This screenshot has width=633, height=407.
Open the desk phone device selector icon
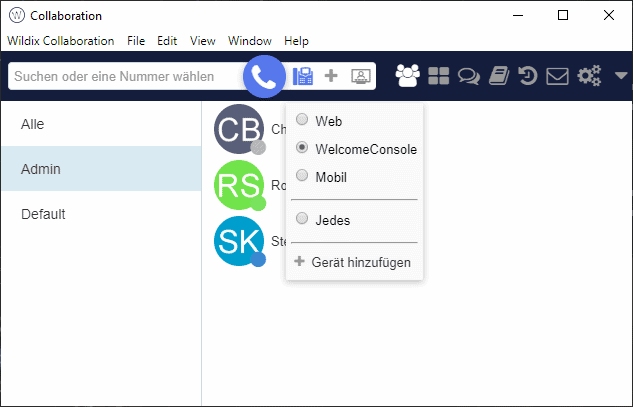pyautogui.click(x=303, y=76)
